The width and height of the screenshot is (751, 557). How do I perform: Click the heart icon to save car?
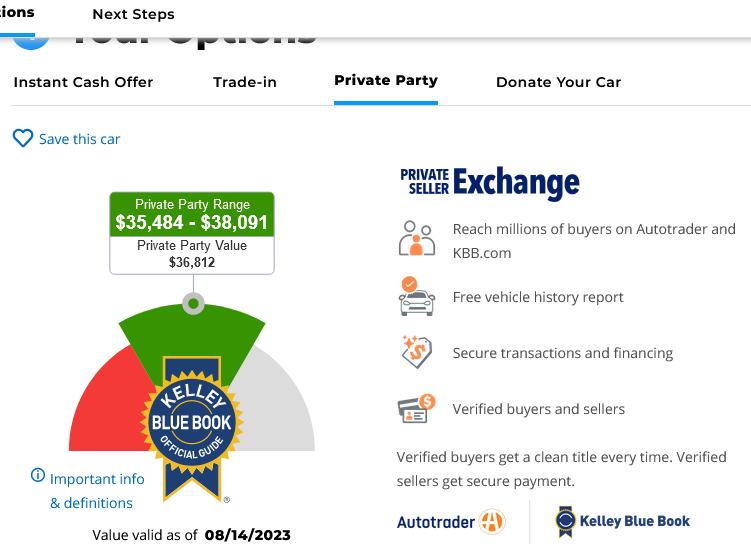coord(23,138)
